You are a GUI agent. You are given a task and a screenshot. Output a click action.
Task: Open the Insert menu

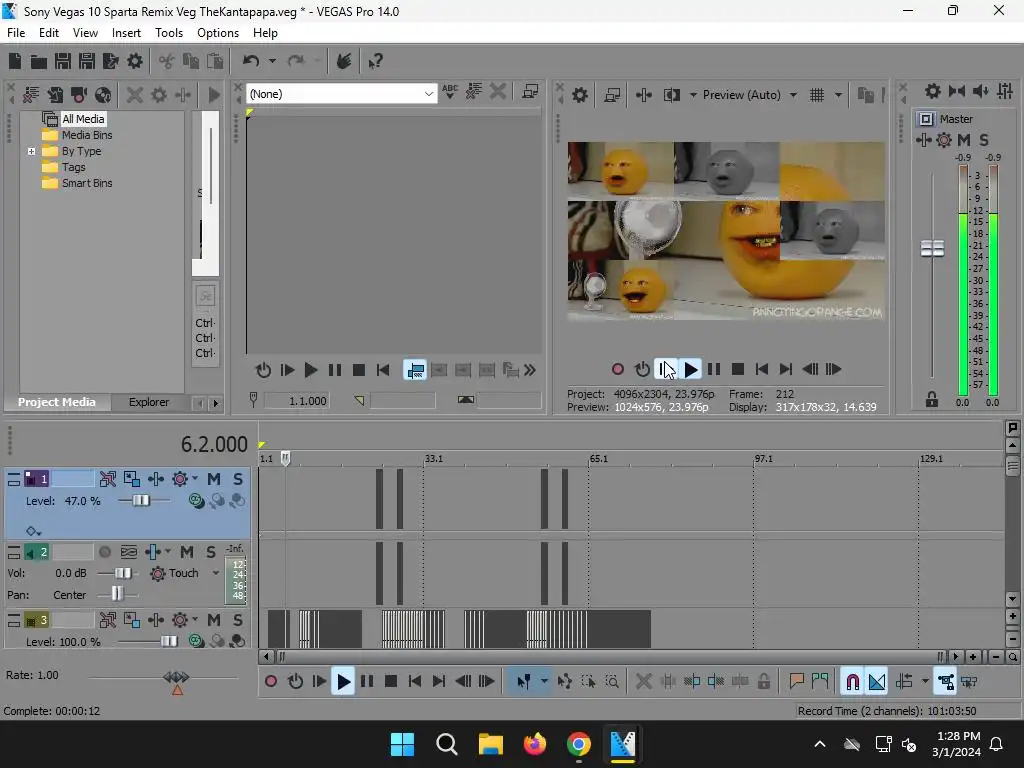pyautogui.click(x=126, y=33)
